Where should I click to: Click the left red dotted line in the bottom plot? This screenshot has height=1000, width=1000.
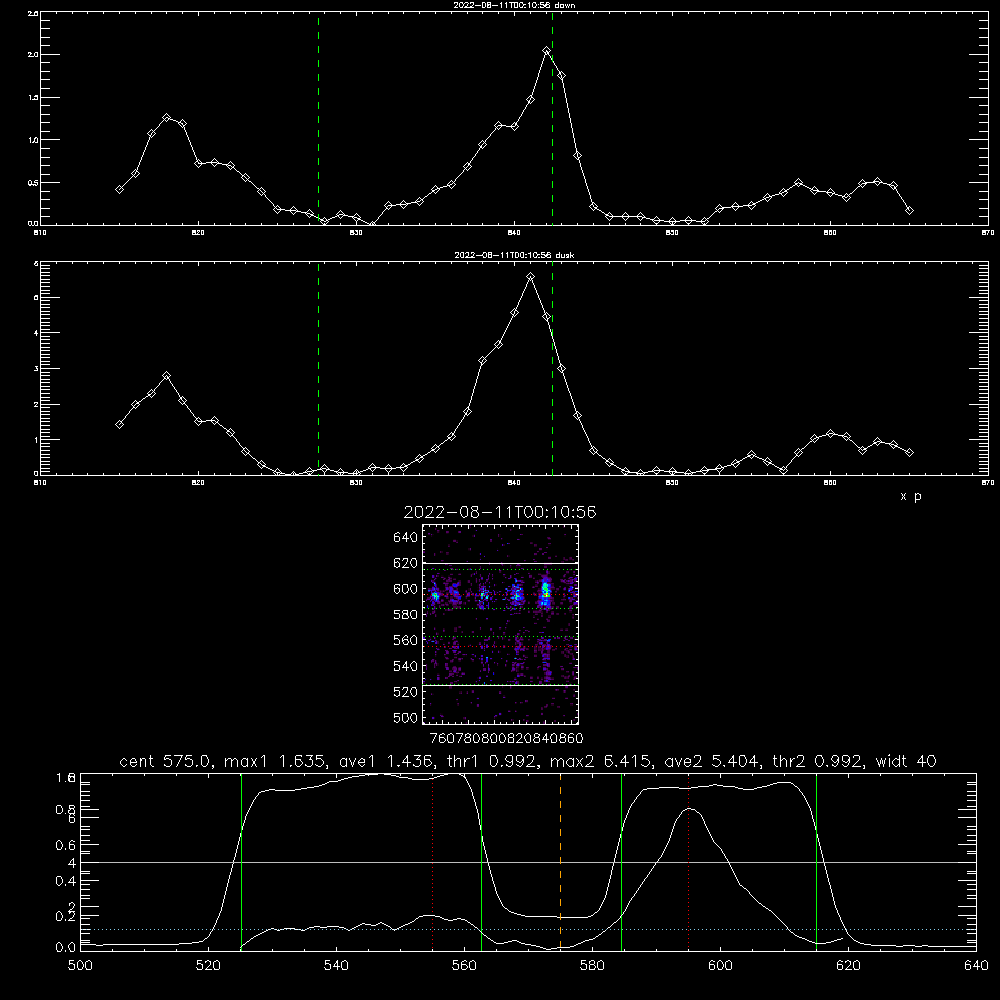[x=433, y=862]
